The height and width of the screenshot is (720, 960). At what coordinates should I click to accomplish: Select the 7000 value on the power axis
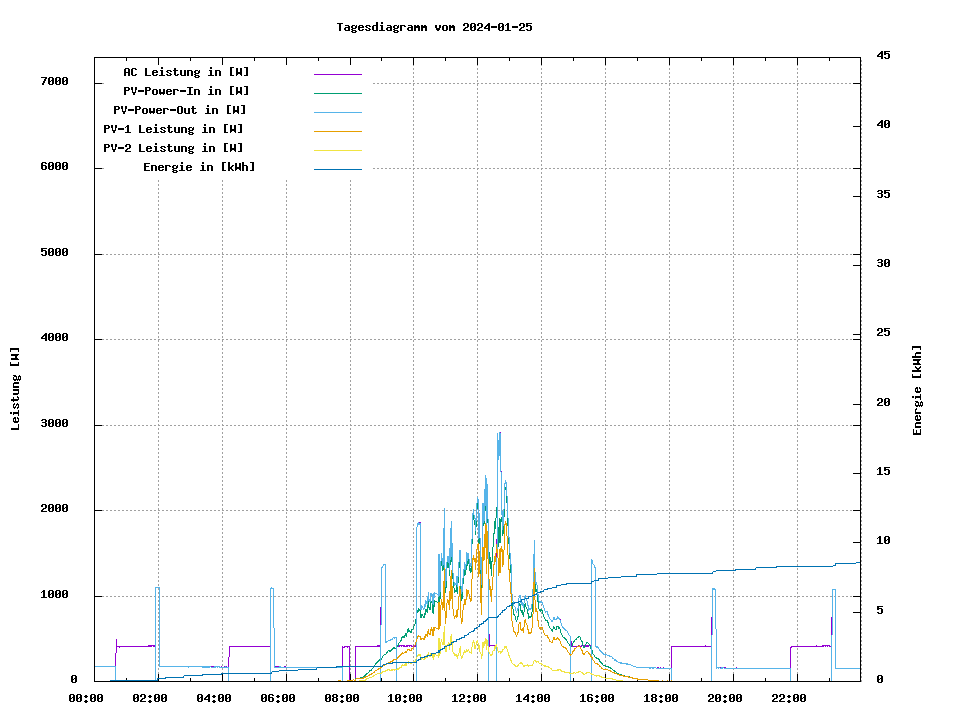pos(54,82)
